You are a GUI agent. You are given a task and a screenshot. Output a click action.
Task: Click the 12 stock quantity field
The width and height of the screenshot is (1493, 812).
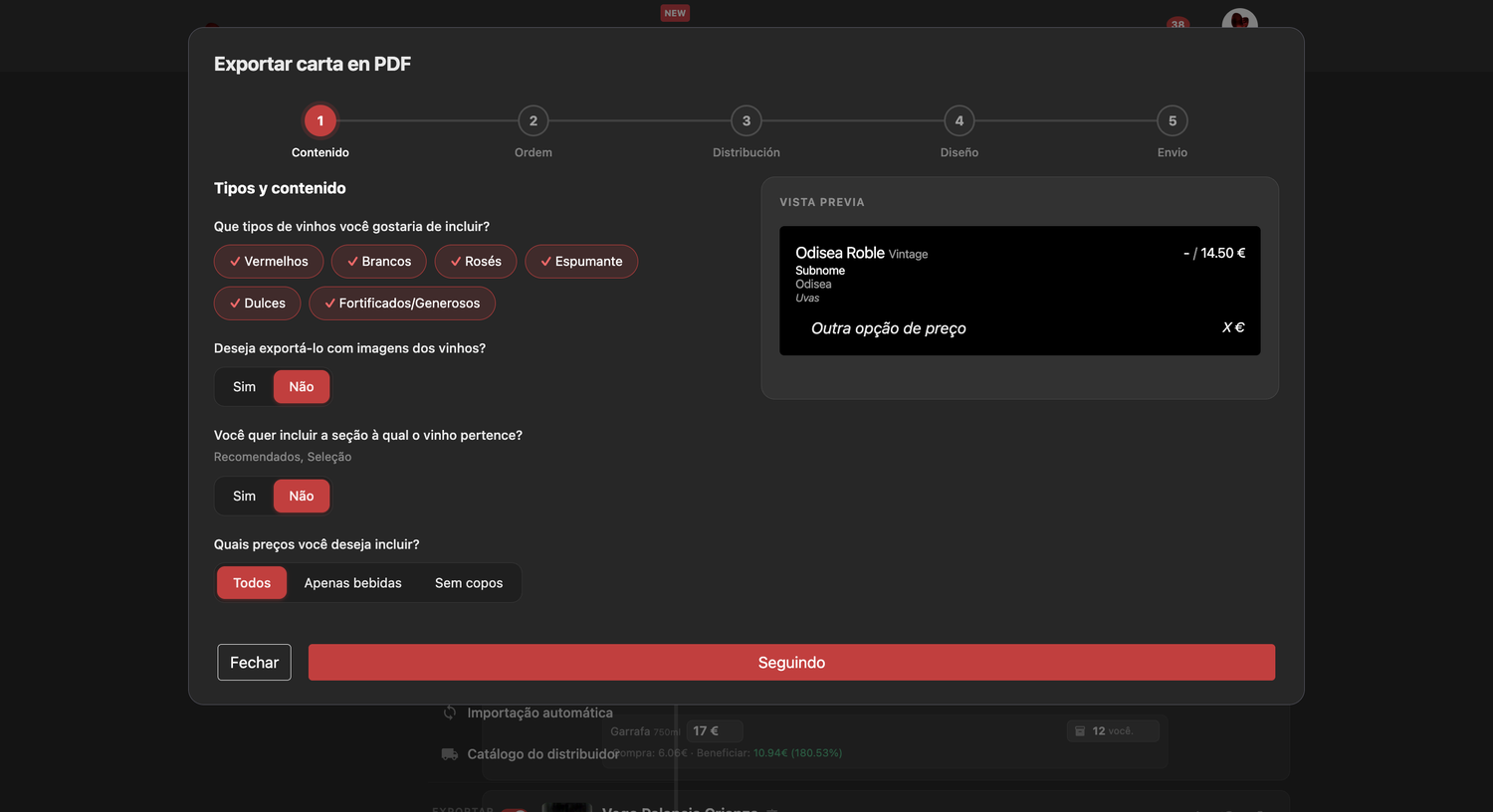pos(1113,731)
